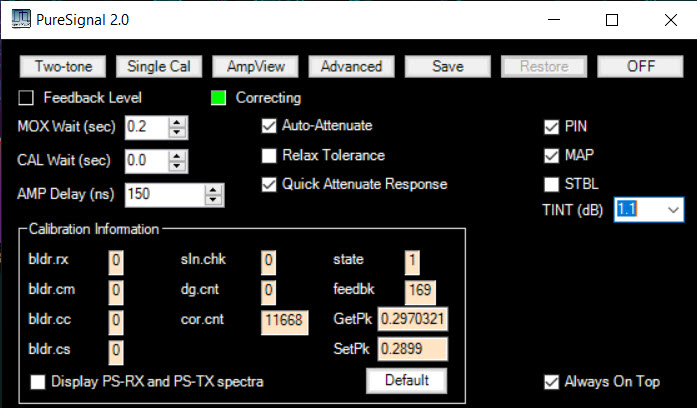
Task: Increase MOX Wait with up arrow
Action: pos(177,123)
